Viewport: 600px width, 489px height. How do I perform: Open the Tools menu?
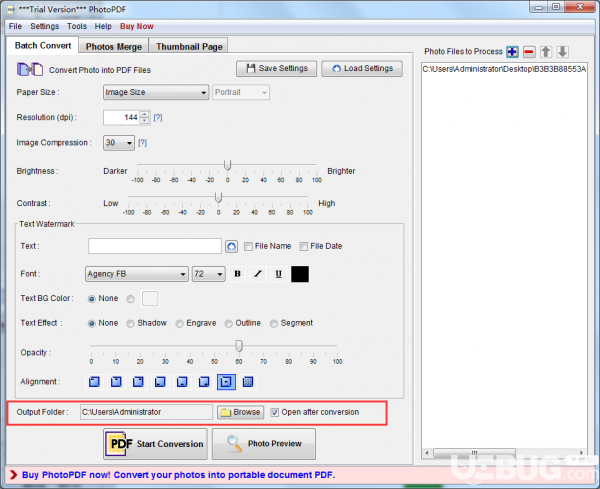click(x=77, y=26)
